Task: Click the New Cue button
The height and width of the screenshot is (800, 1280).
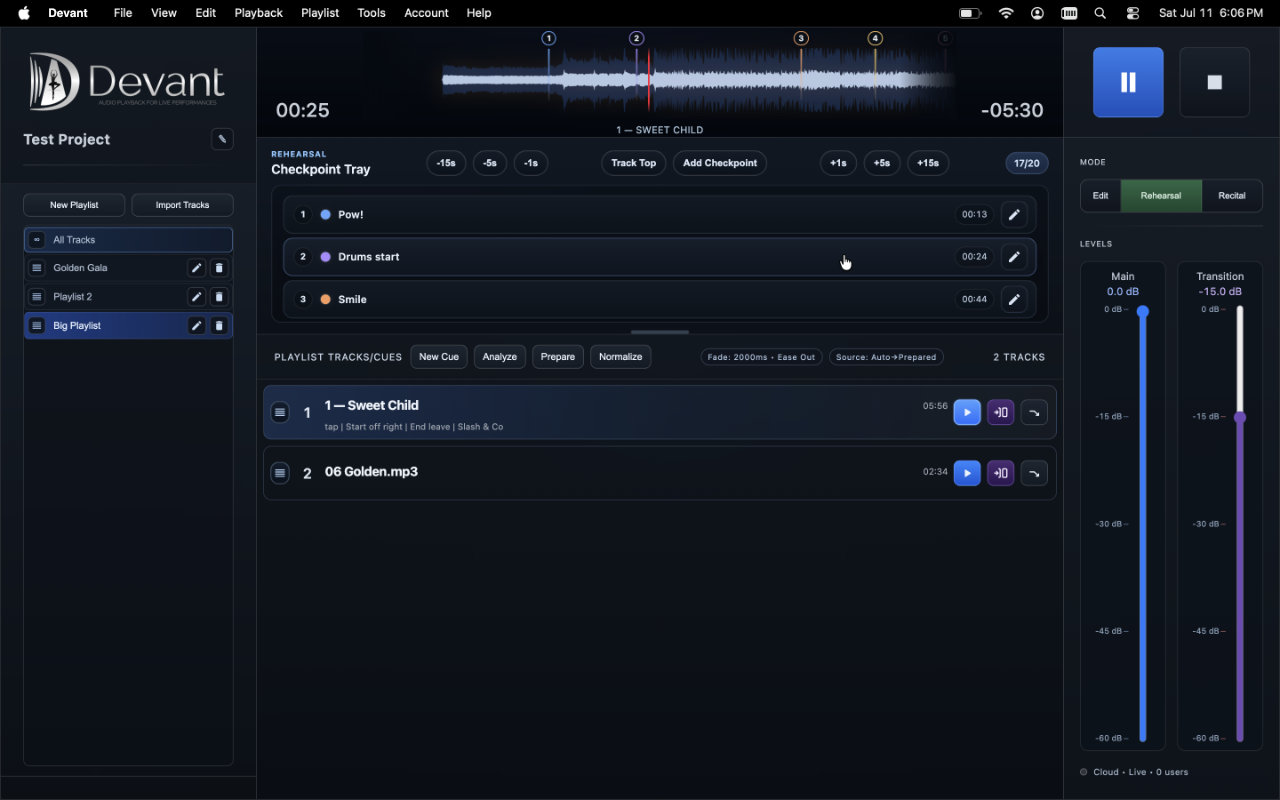Action: click(439, 357)
